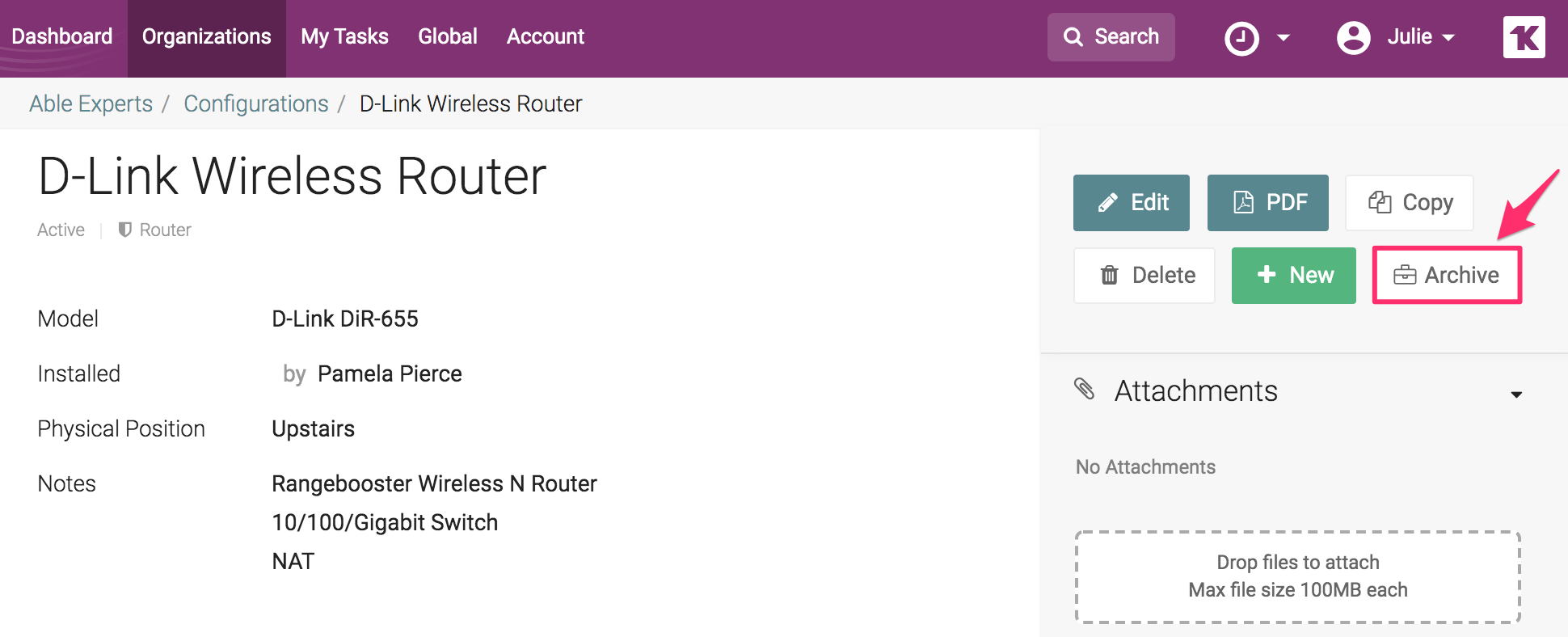Click the Drop files to attach area
This screenshot has width=1568, height=637.
tap(1297, 576)
